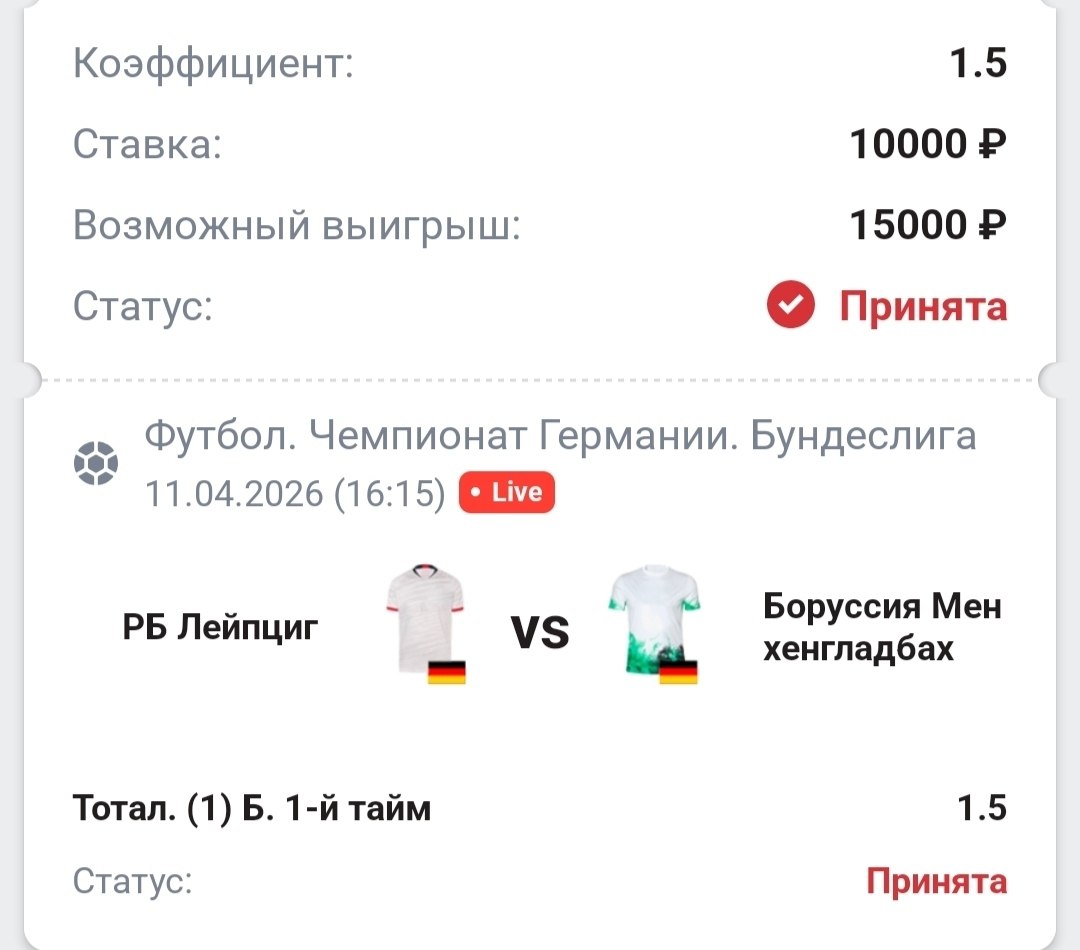Click the German flag under Leipzig's jersey
This screenshot has height=950, width=1080.
point(447,672)
